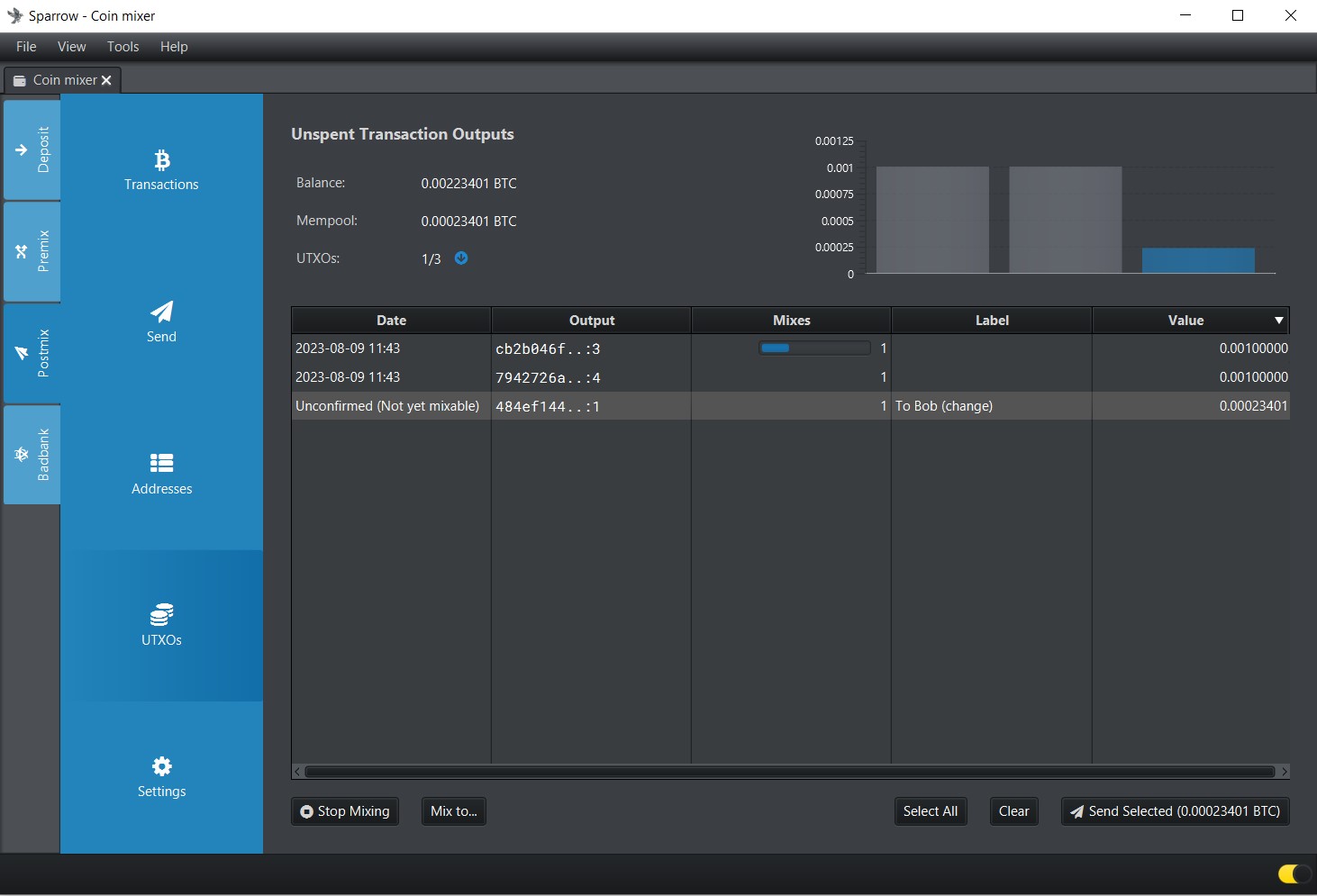
Task: Sort by the Value column arrow
Action: [1278, 321]
